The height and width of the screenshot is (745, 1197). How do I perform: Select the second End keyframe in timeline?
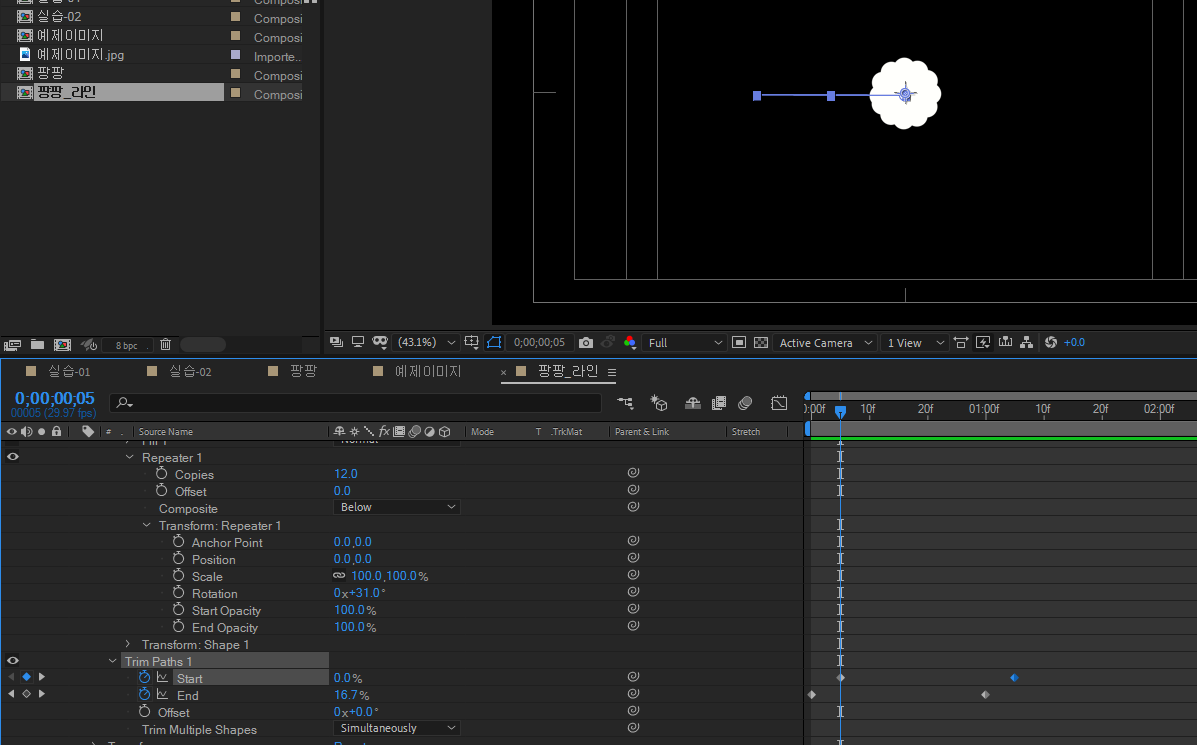pyautogui.click(x=986, y=695)
